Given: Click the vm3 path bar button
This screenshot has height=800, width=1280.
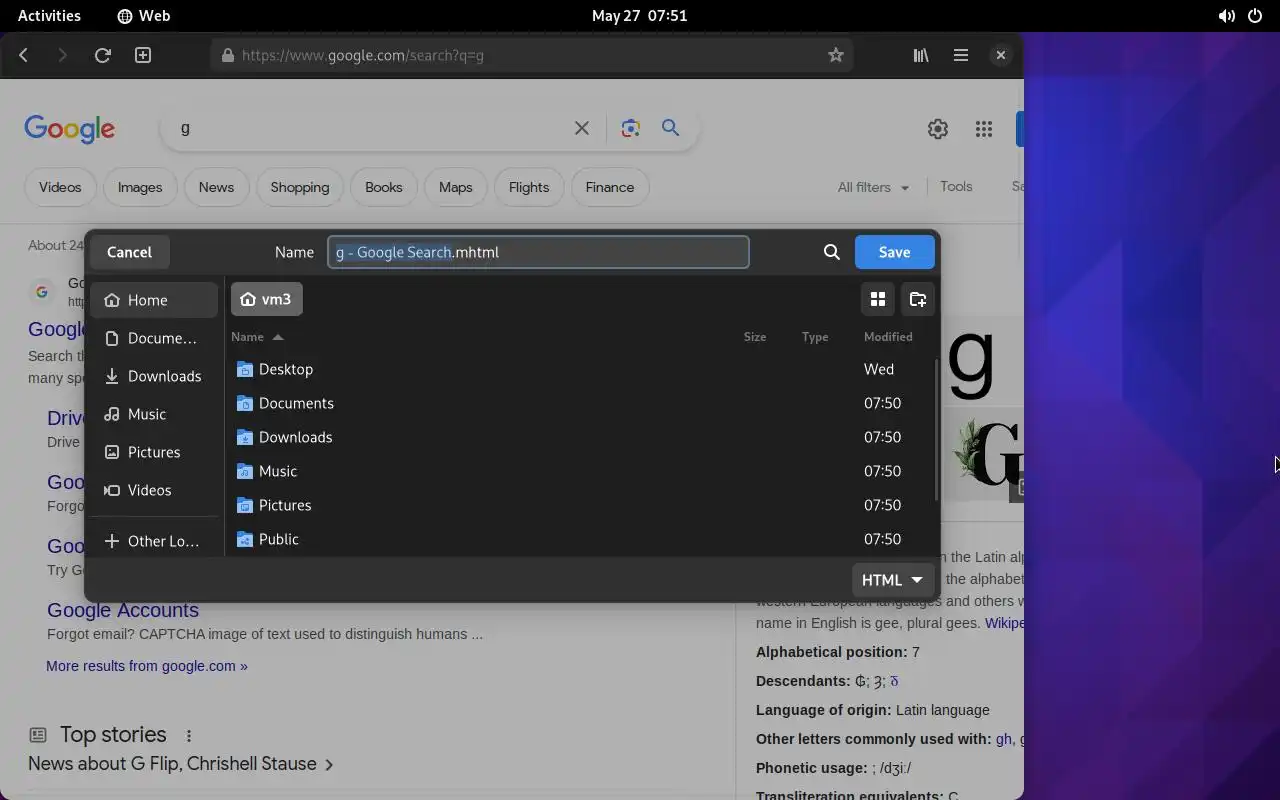Looking at the screenshot, I should click(267, 299).
